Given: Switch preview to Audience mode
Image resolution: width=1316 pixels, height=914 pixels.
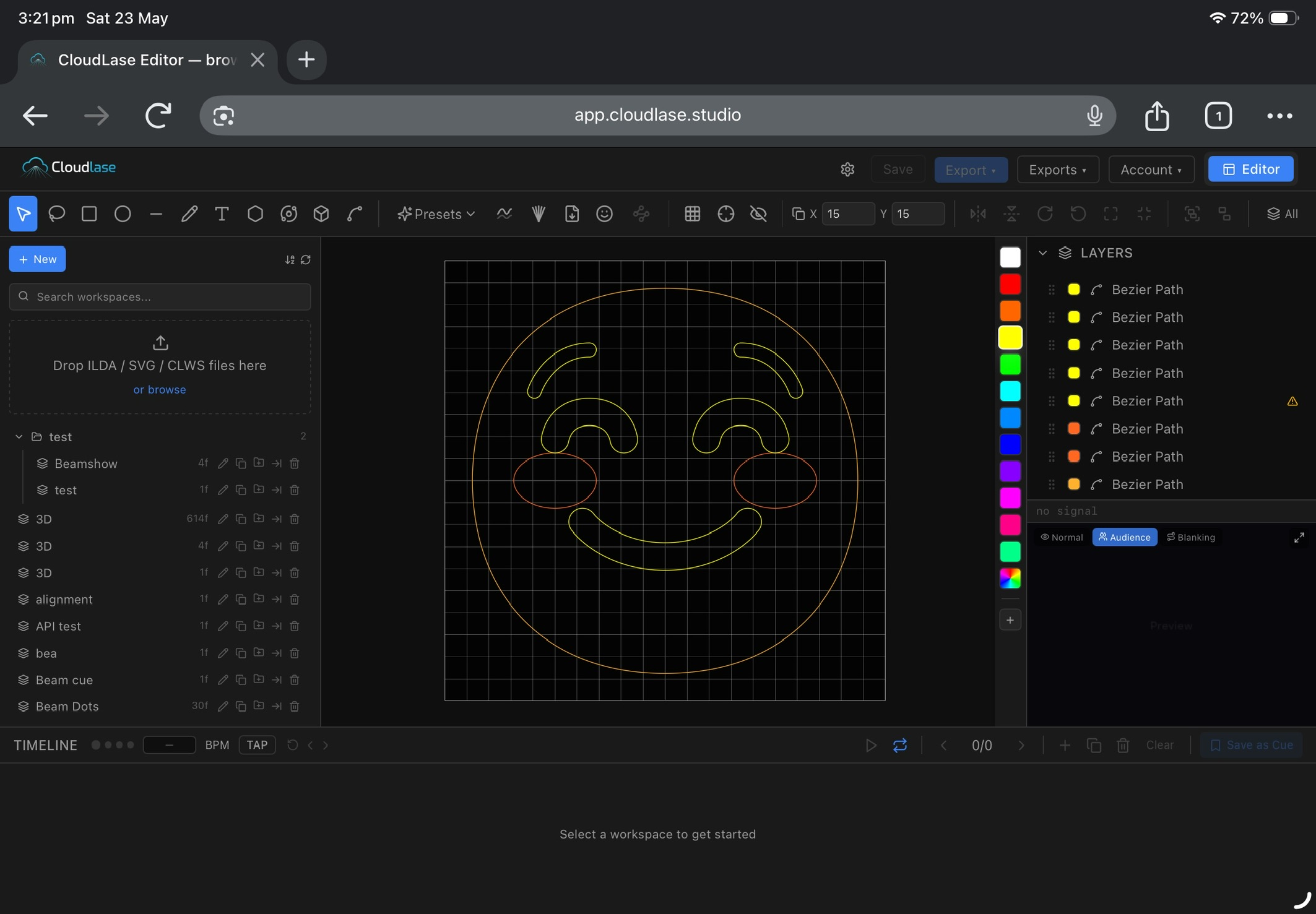Looking at the screenshot, I should pos(1125,538).
